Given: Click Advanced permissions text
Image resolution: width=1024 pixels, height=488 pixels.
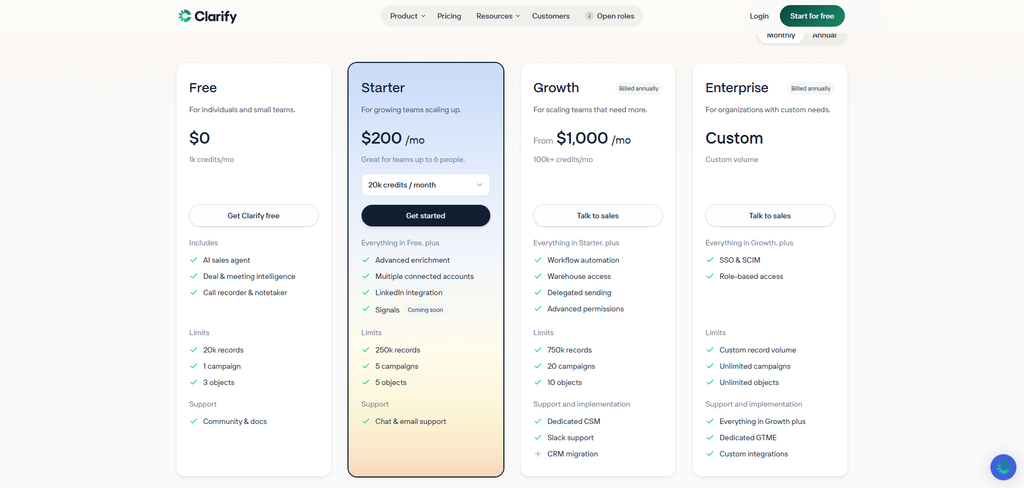Looking at the screenshot, I should tap(585, 309).
